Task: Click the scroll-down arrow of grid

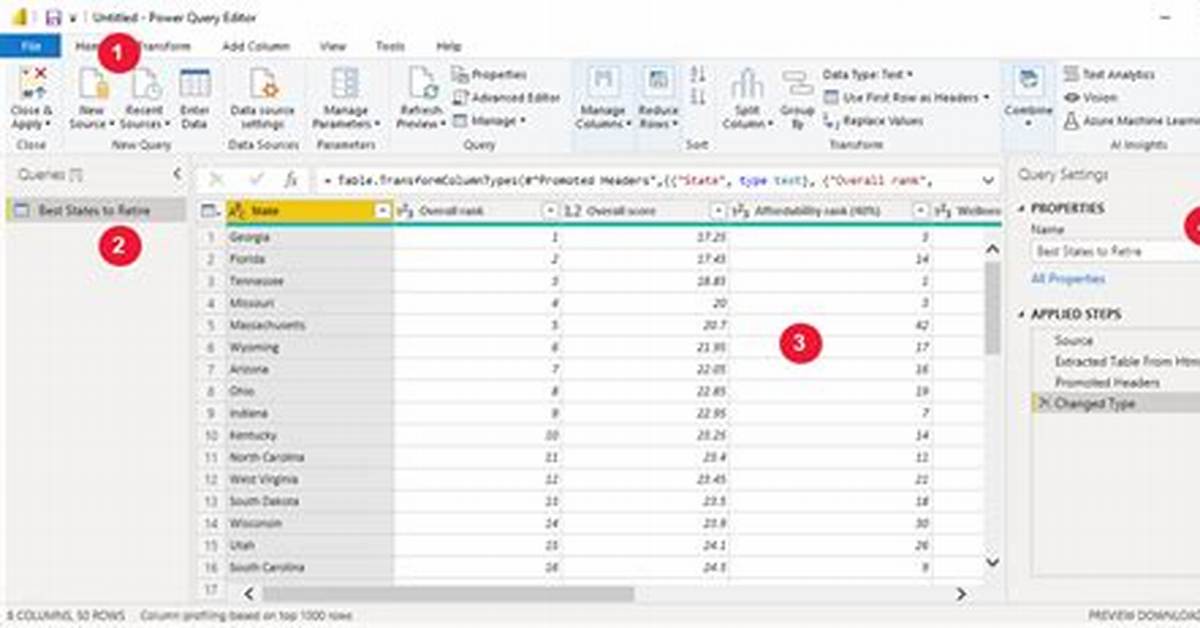Action: (x=992, y=563)
